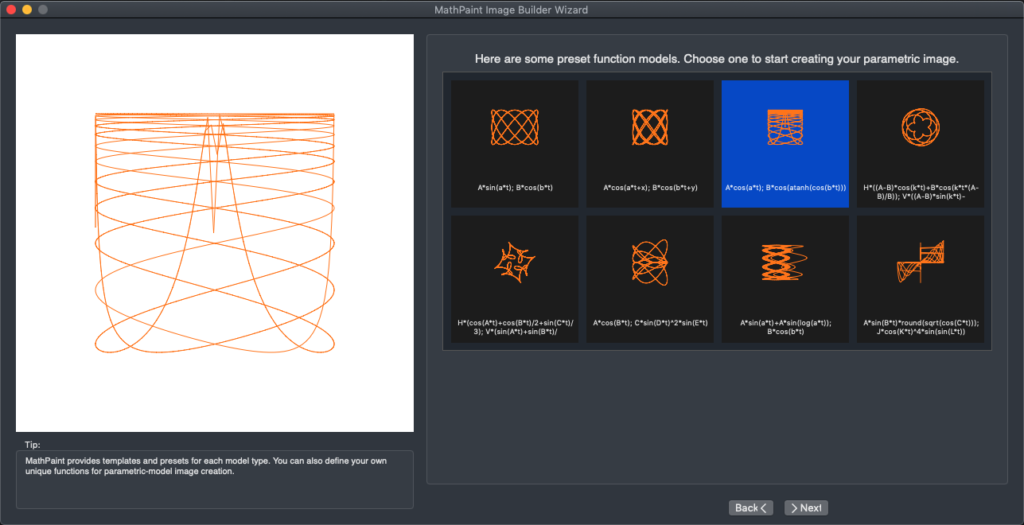The image size is (1024, 525).
Task: Click the MathPaint Image Builder Wizard title
Action: click(x=511, y=9)
